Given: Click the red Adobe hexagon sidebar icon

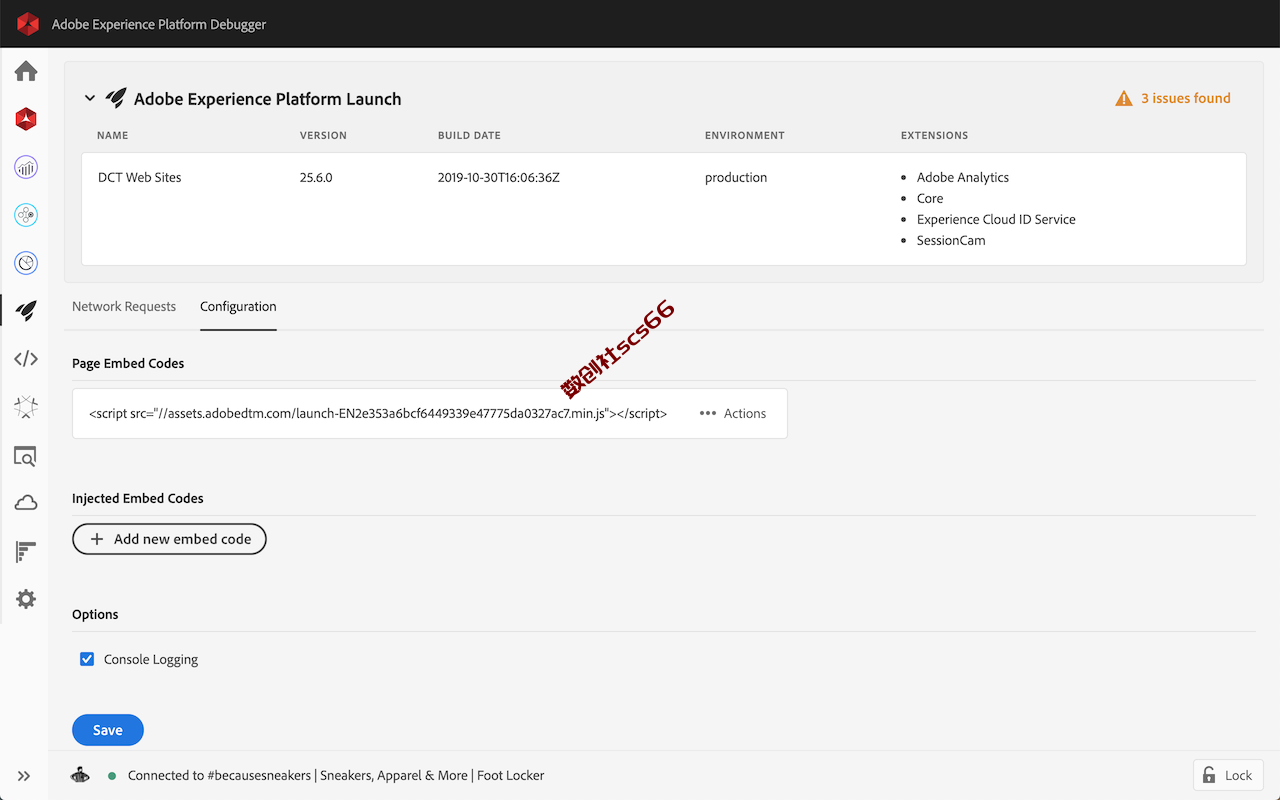Looking at the screenshot, I should coord(26,119).
